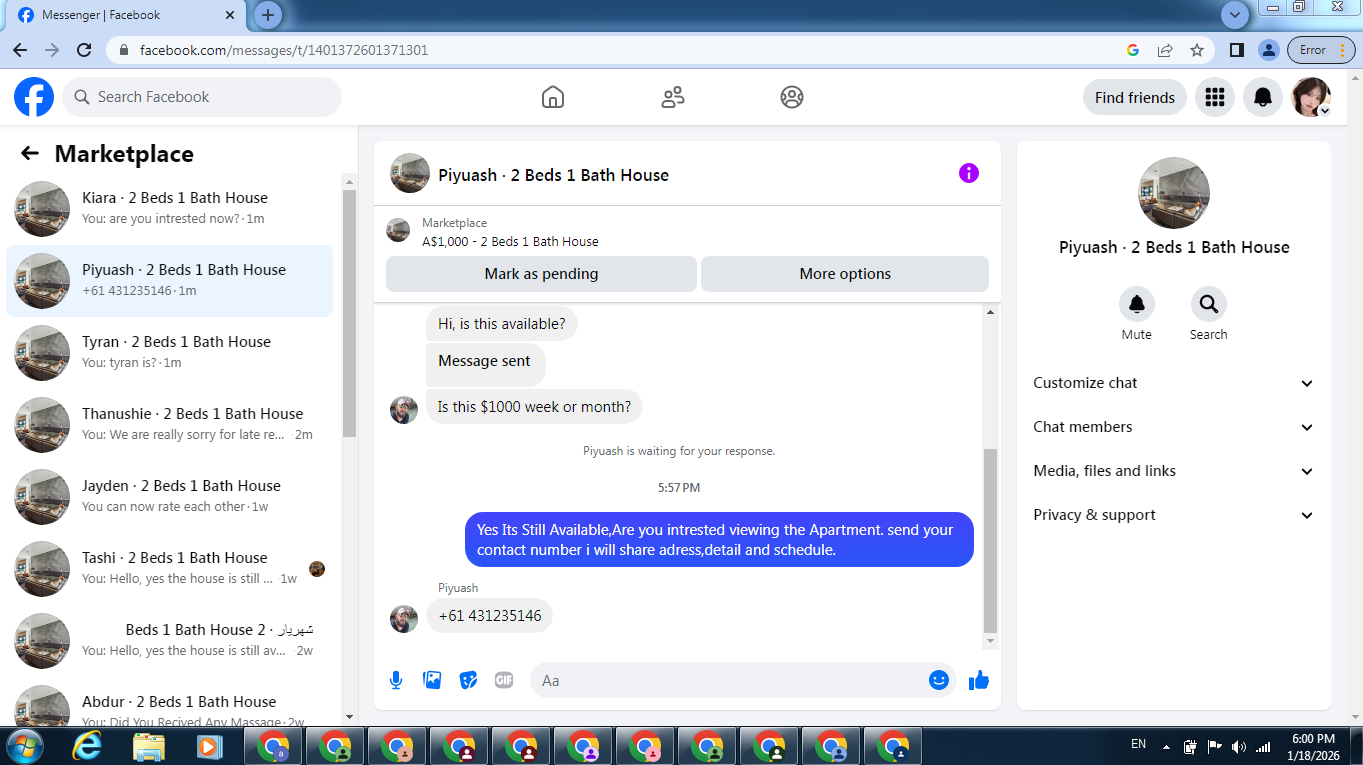Screen dimensions: 1363x765
Task: Open the tab search dropdown arrow
Action: pos(1236,15)
